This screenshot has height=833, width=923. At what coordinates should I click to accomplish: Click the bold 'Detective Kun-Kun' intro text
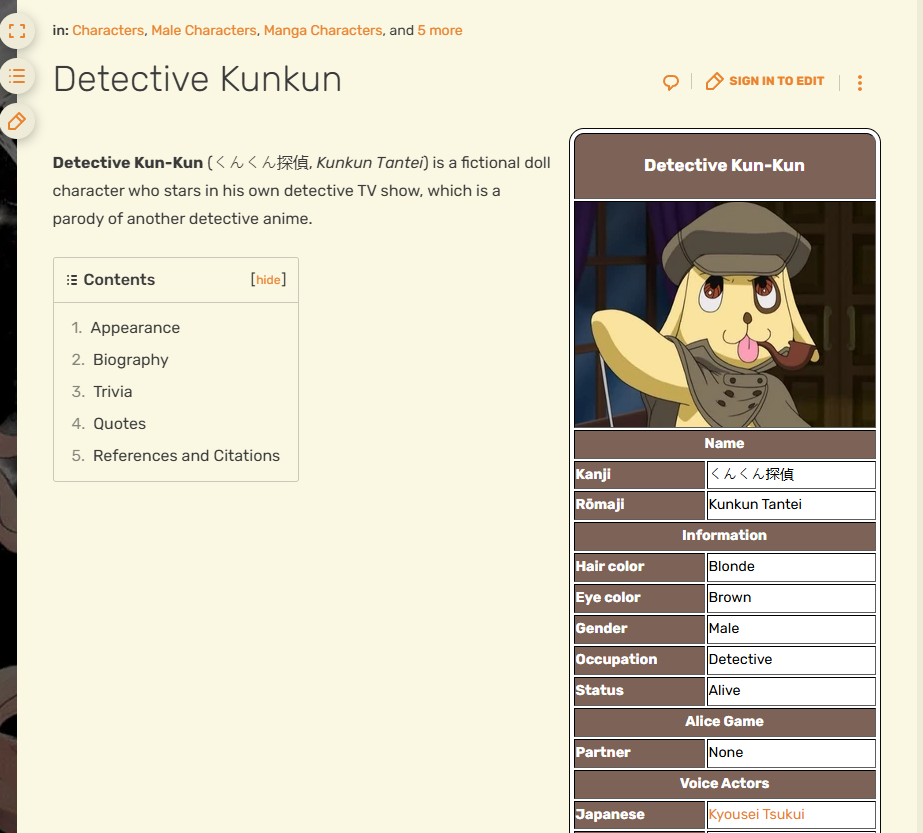(128, 163)
